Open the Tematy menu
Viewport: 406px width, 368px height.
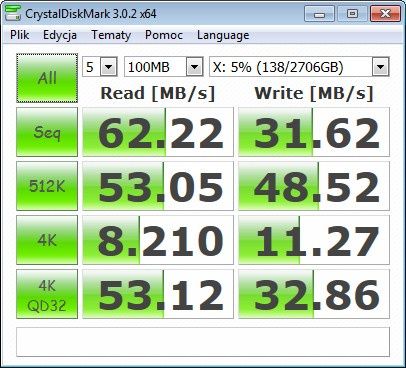pyautogui.click(x=111, y=35)
